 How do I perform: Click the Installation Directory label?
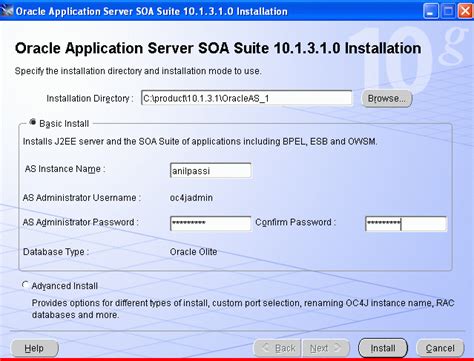pos(90,99)
